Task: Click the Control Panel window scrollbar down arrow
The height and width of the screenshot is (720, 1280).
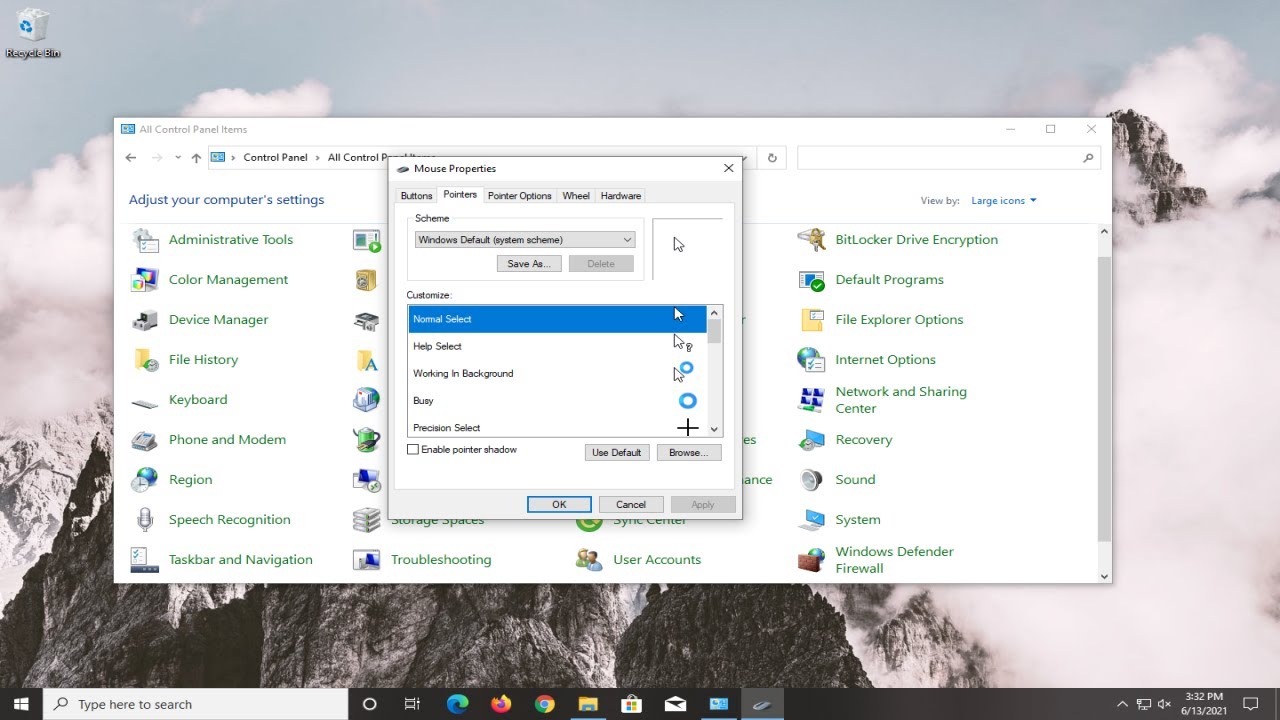Action: (x=1104, y=576)
